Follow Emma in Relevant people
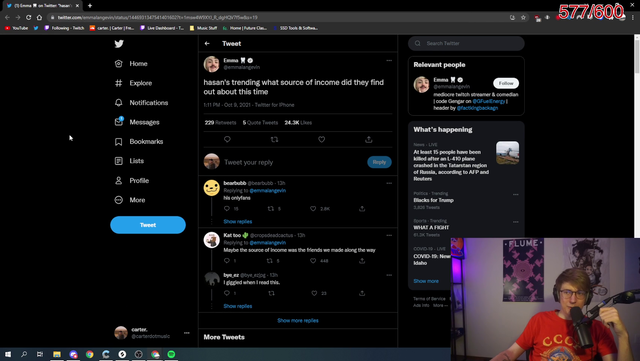The image size is (640, 361). click(506, 83)
